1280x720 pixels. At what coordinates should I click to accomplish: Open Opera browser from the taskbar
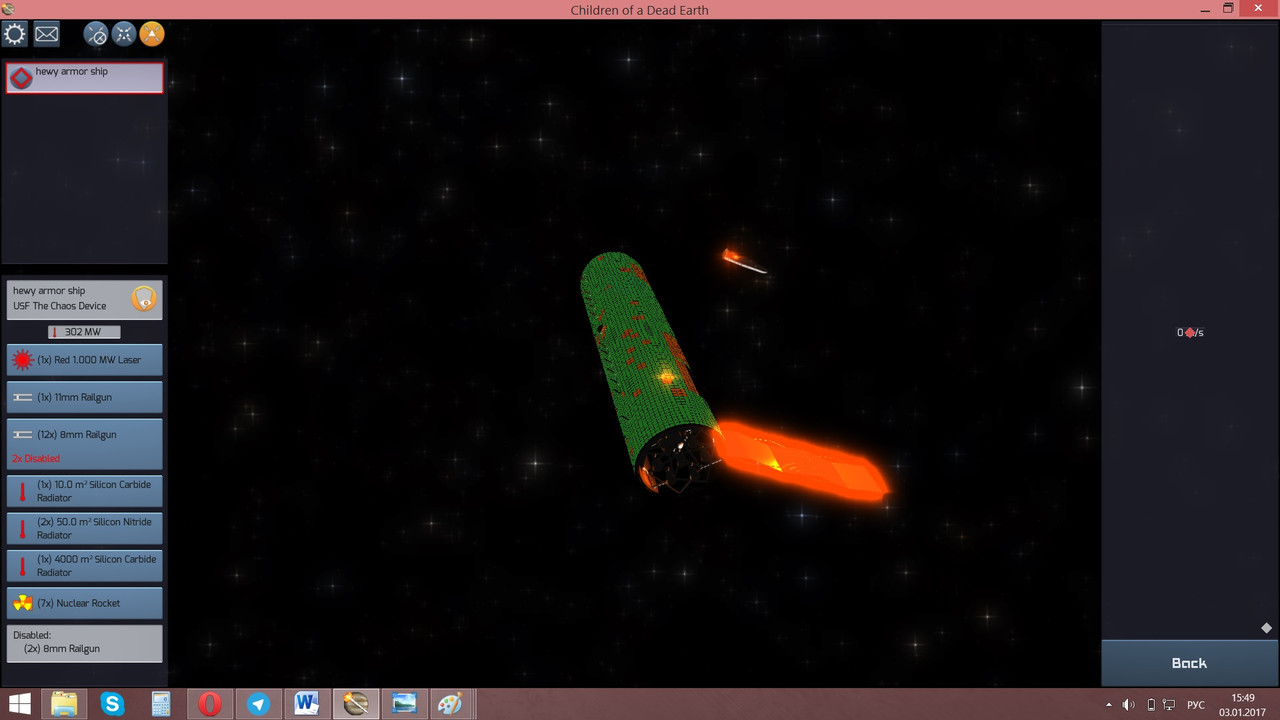click(209, 704)
